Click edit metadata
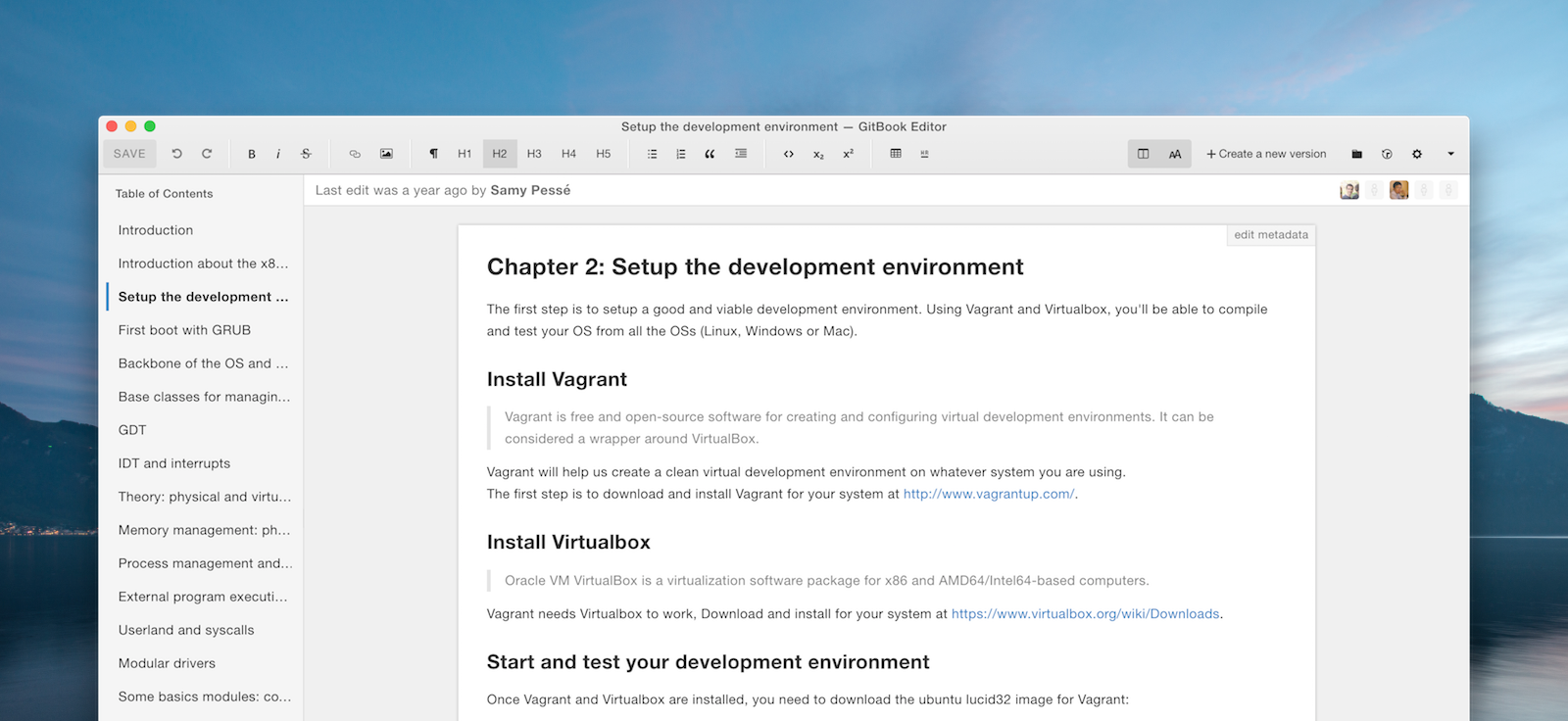The height and width of the screenshot is (721, 1568). pyautogui.click(x=1271, y=235)
